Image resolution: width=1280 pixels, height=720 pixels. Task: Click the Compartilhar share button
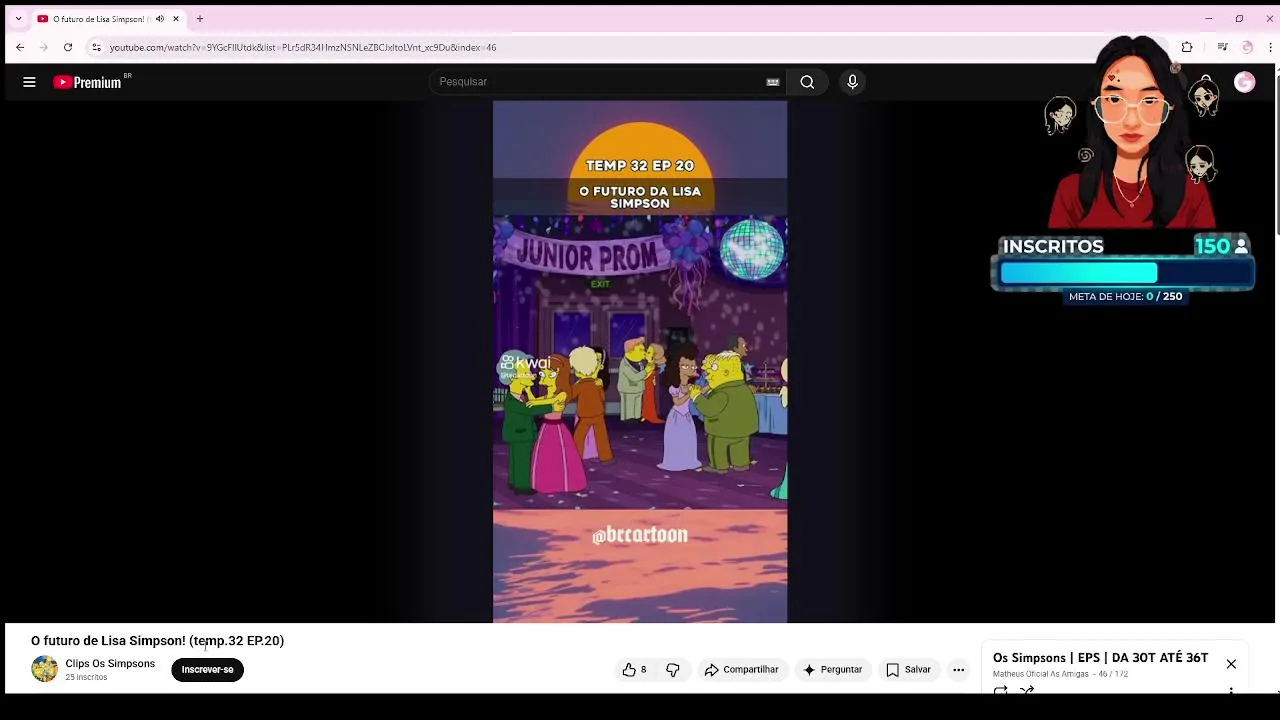tap(741, 670)
